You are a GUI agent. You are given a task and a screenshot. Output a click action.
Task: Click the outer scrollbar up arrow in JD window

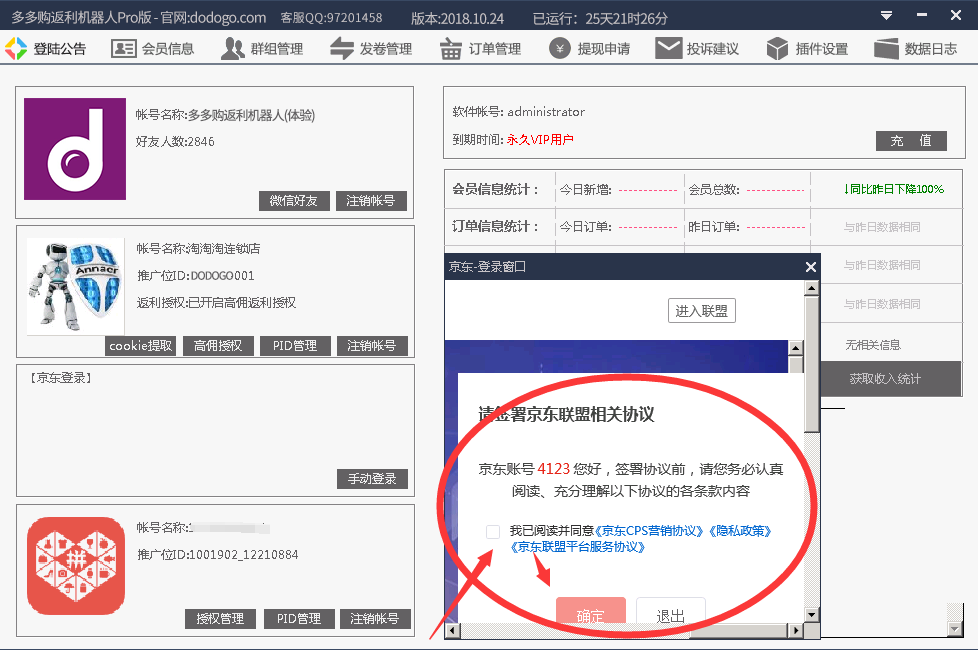pos(811,288)
